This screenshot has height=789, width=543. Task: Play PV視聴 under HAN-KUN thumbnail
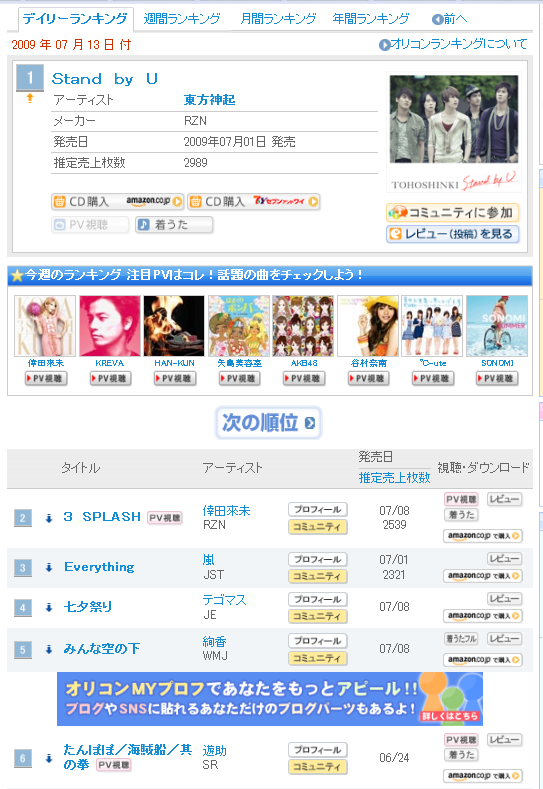175,378
